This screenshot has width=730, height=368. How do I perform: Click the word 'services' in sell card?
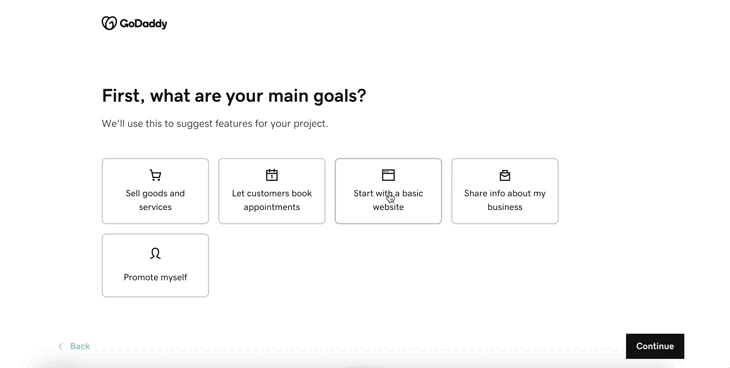click(155, 207)
